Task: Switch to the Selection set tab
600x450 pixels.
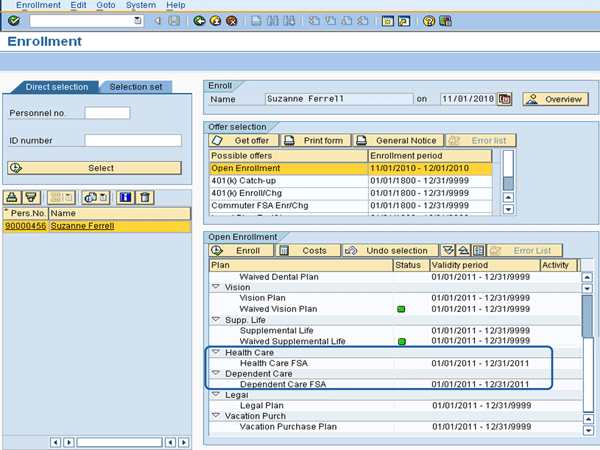Action: 137,88
